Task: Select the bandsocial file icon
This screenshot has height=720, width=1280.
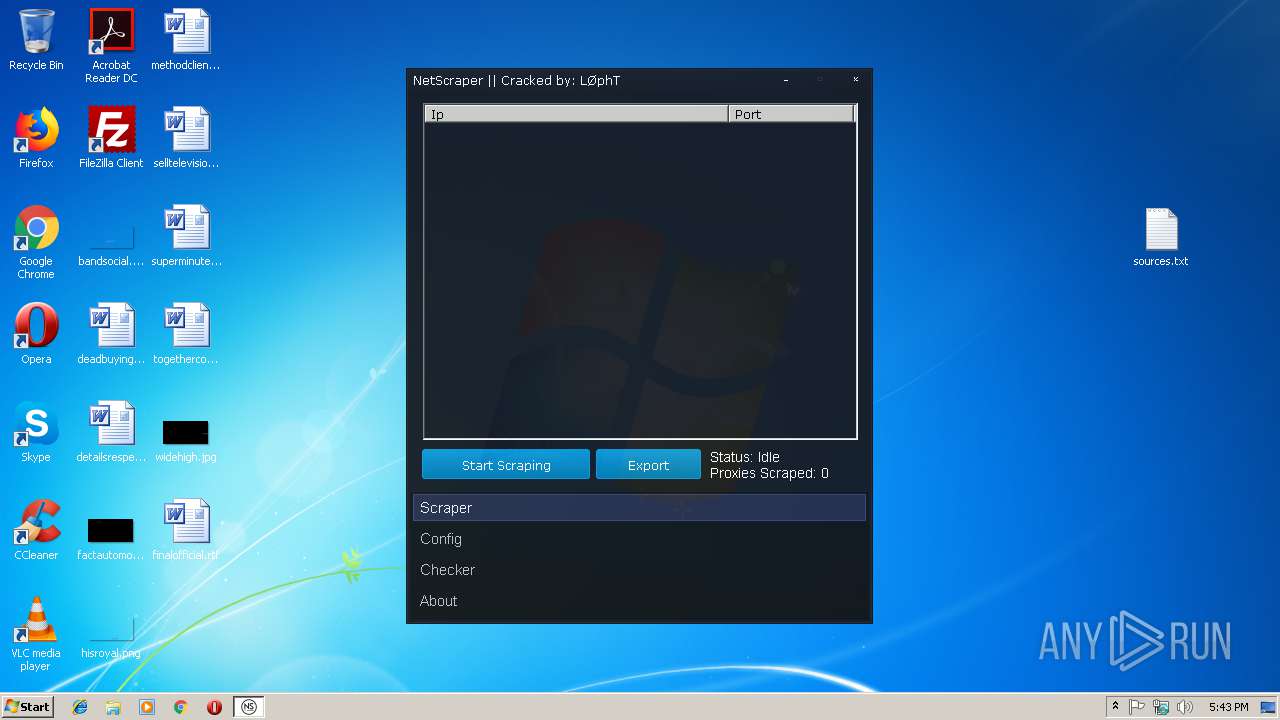Action: tap(111, 247)
